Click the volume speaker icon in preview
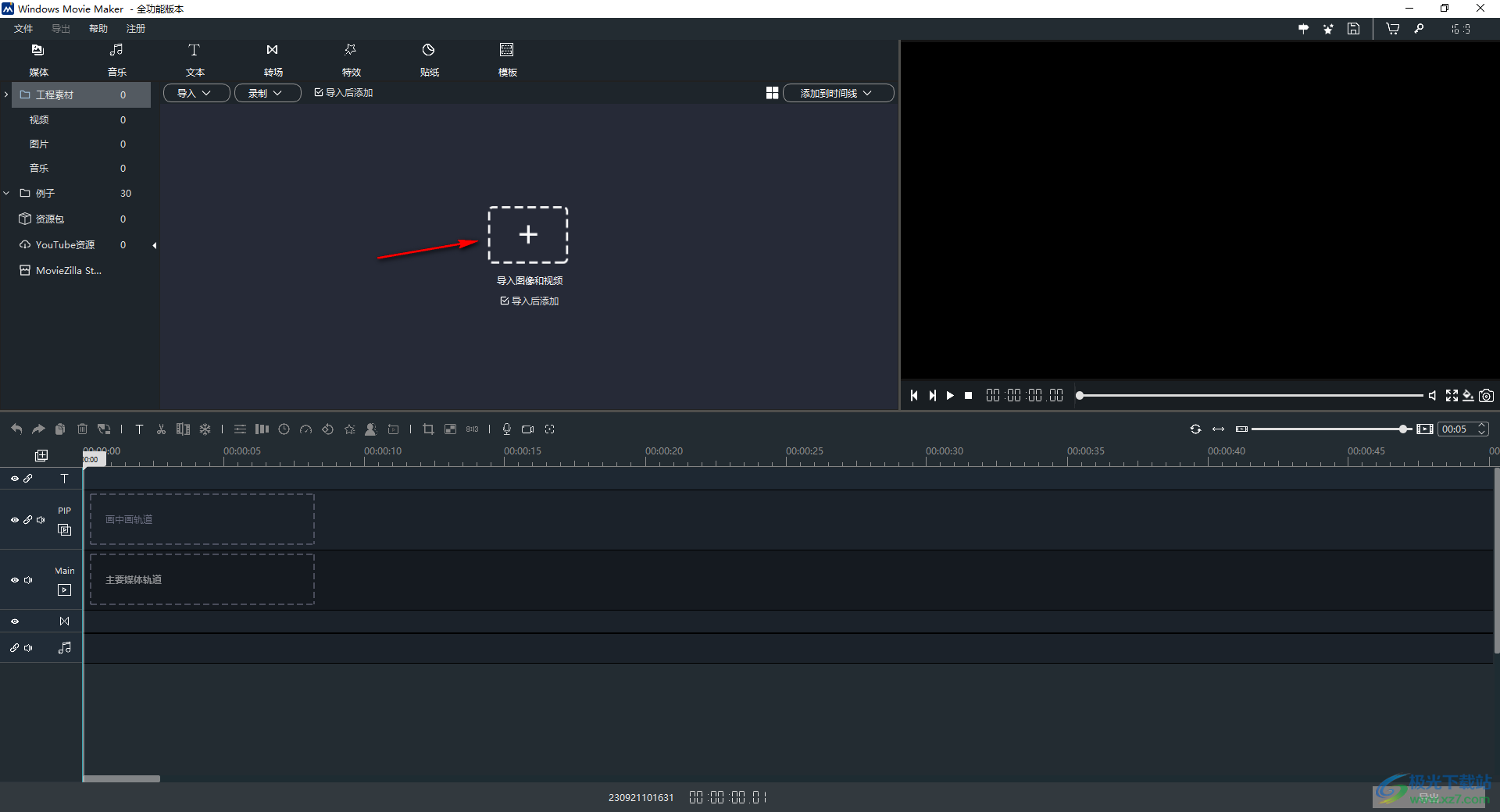 [1432, 396]
